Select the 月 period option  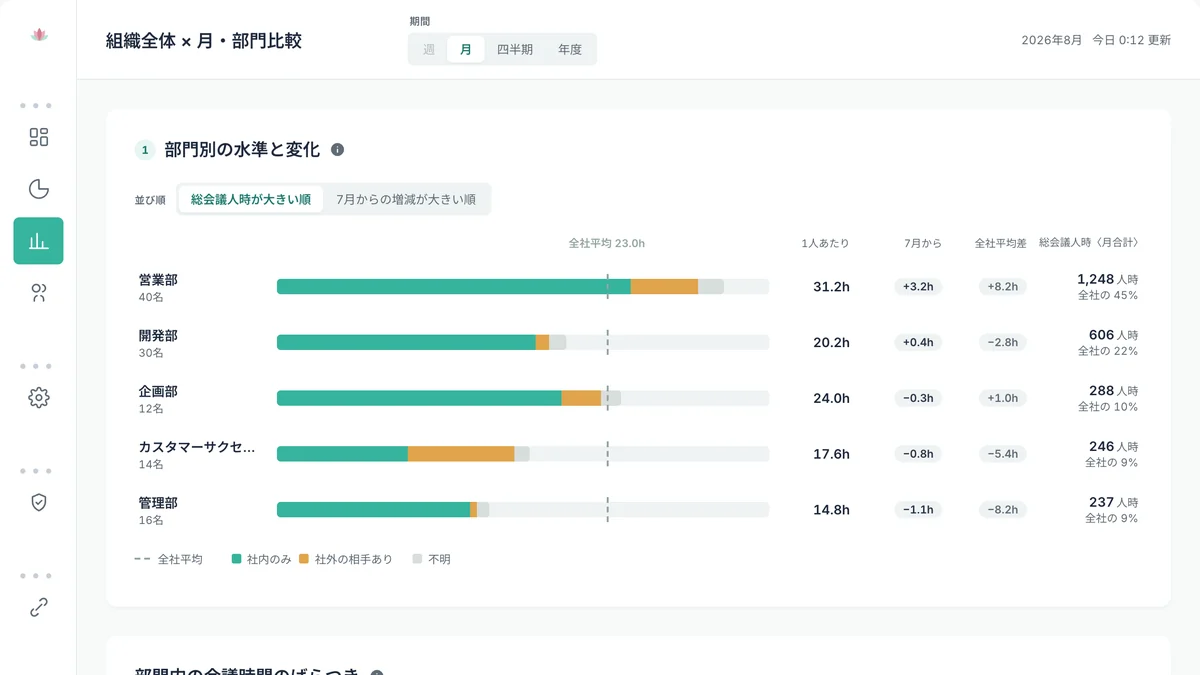(466, 49)
